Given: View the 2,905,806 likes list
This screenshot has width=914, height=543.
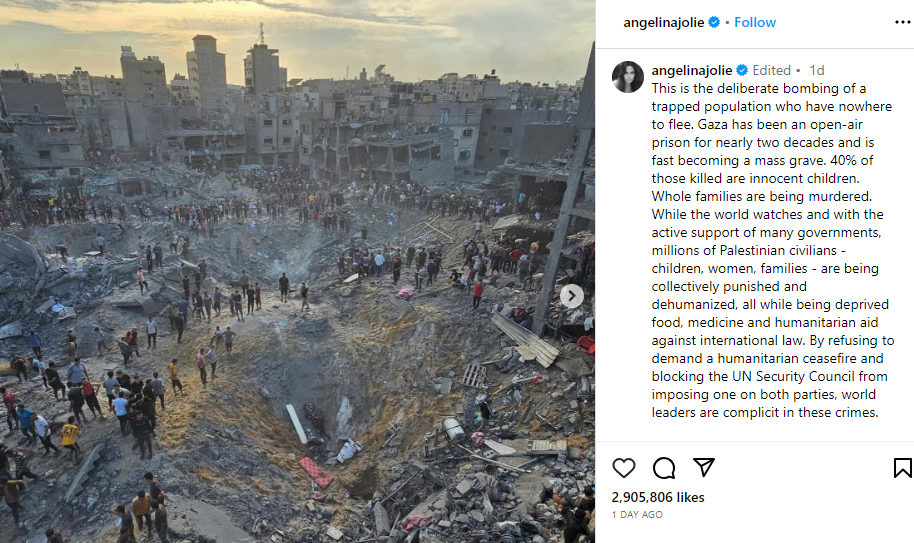Looking at the screenshot, I should point(658,497).
